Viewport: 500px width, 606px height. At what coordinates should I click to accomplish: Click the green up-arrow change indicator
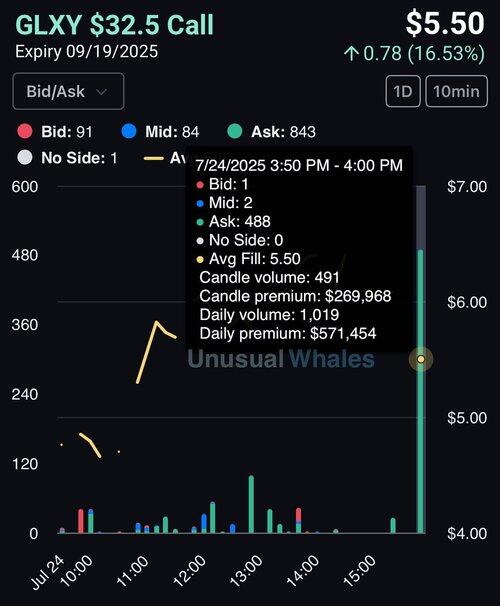(351, 53)
